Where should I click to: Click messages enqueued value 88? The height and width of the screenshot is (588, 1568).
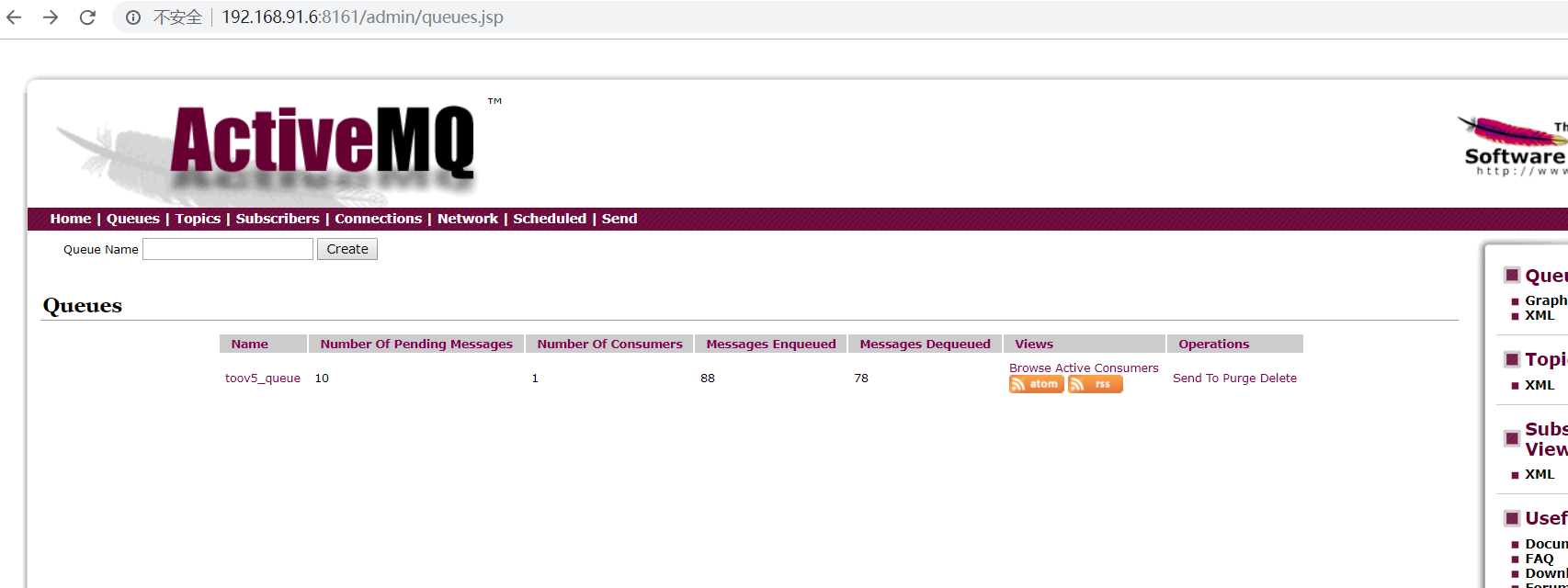708,379
